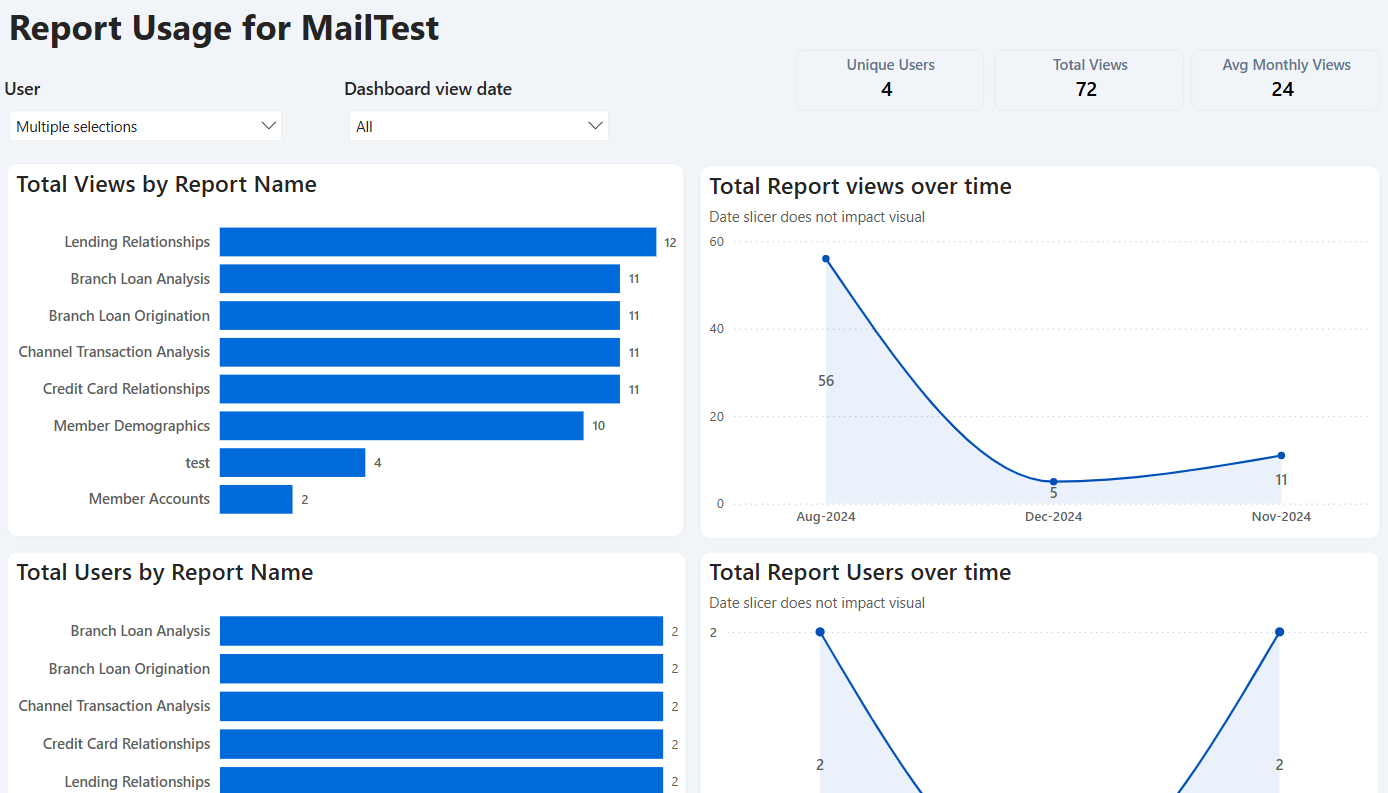The height and width of the screenshot is (793, 1388).
Task: Click the Nov-2024 data point in views chart
Action: (1281, 456)
